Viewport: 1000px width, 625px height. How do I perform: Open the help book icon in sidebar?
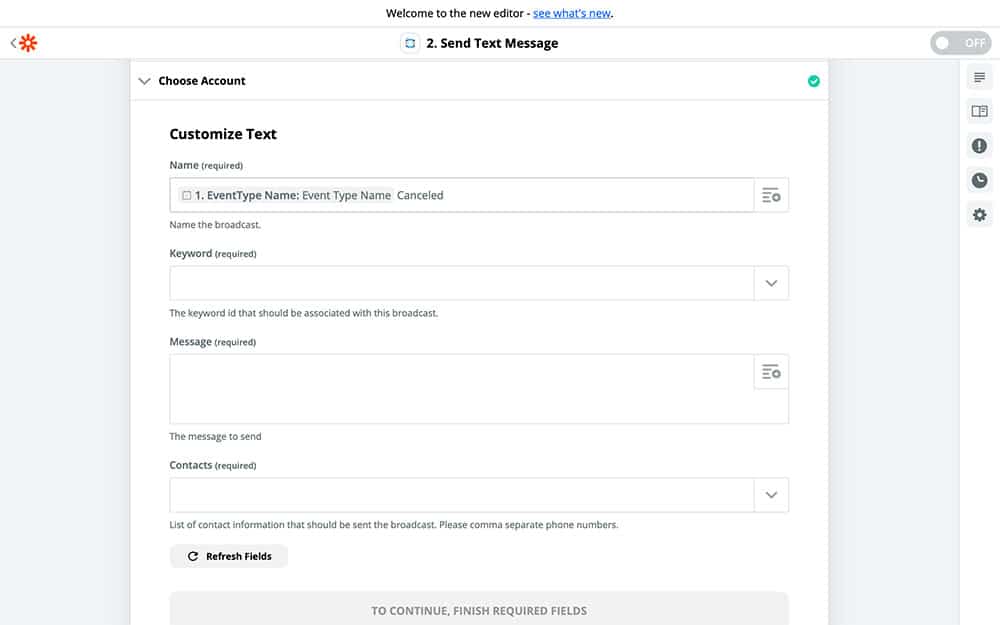point(979,112)
